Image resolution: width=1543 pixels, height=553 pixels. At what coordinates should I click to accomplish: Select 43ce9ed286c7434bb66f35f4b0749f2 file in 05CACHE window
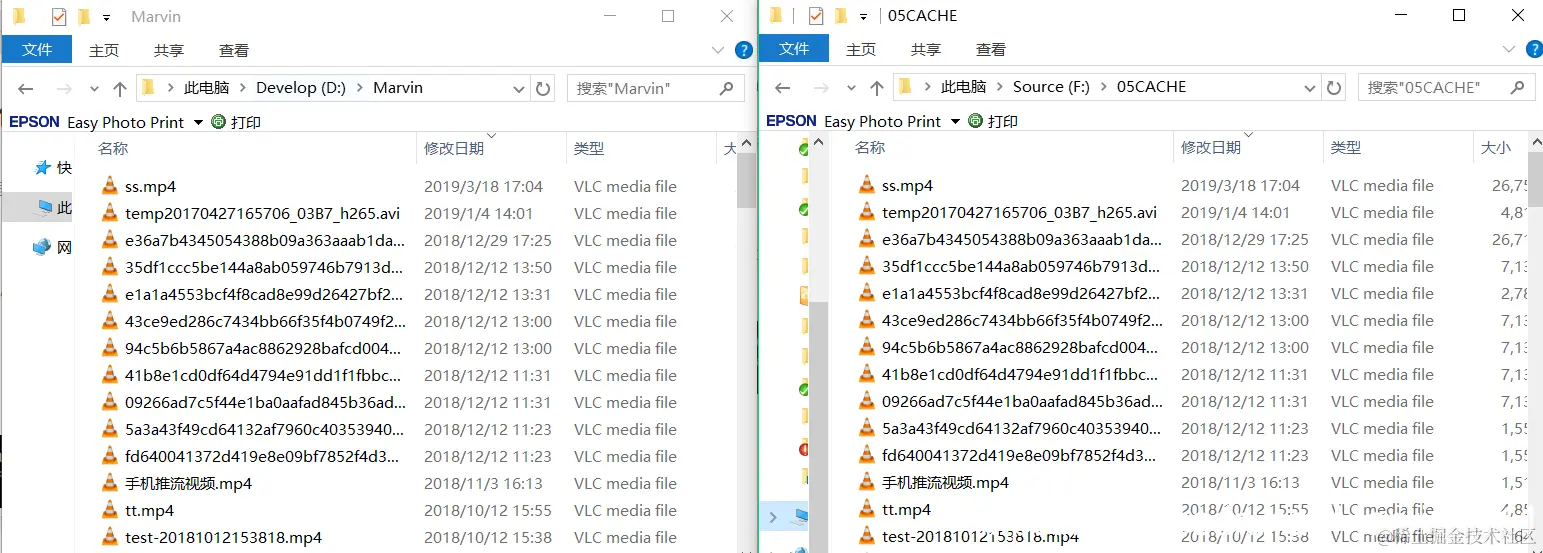click(x=1022, y=320)
